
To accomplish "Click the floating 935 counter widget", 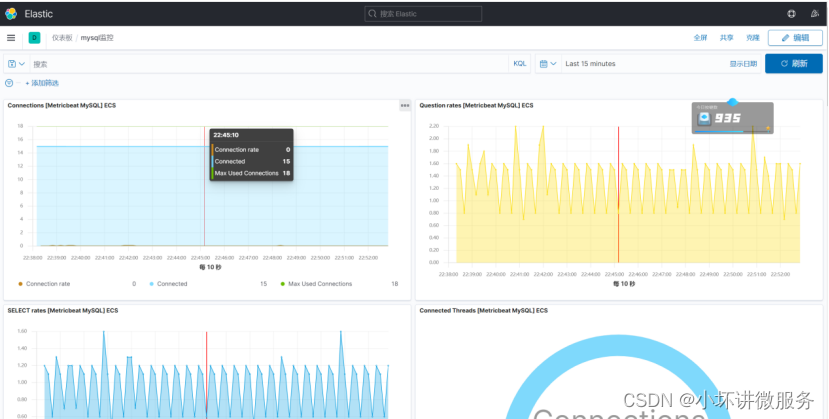I will [x=732, y=118].
